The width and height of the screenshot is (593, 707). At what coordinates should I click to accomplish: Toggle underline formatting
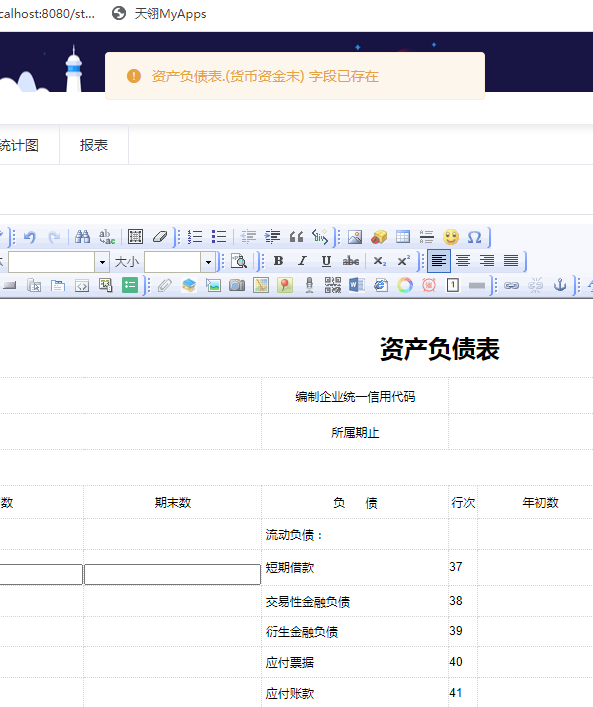pyautogui.click(x=326, y=261)
